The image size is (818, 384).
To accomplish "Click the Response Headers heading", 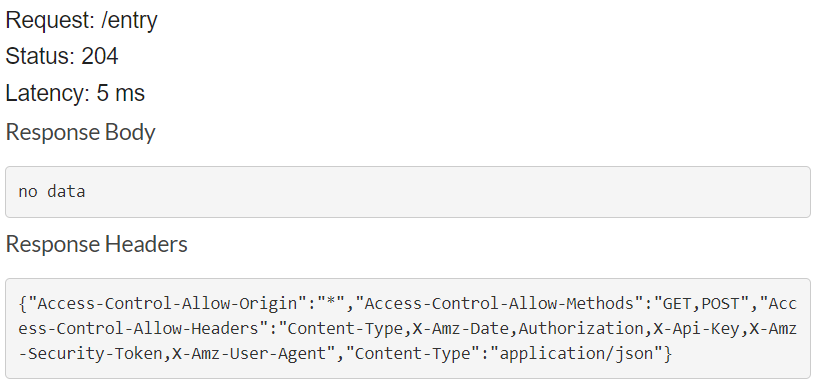I will coord(97,244).
